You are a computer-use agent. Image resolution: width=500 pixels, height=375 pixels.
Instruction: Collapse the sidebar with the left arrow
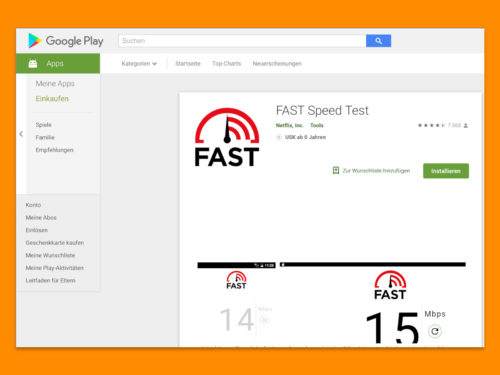[21, 134]
